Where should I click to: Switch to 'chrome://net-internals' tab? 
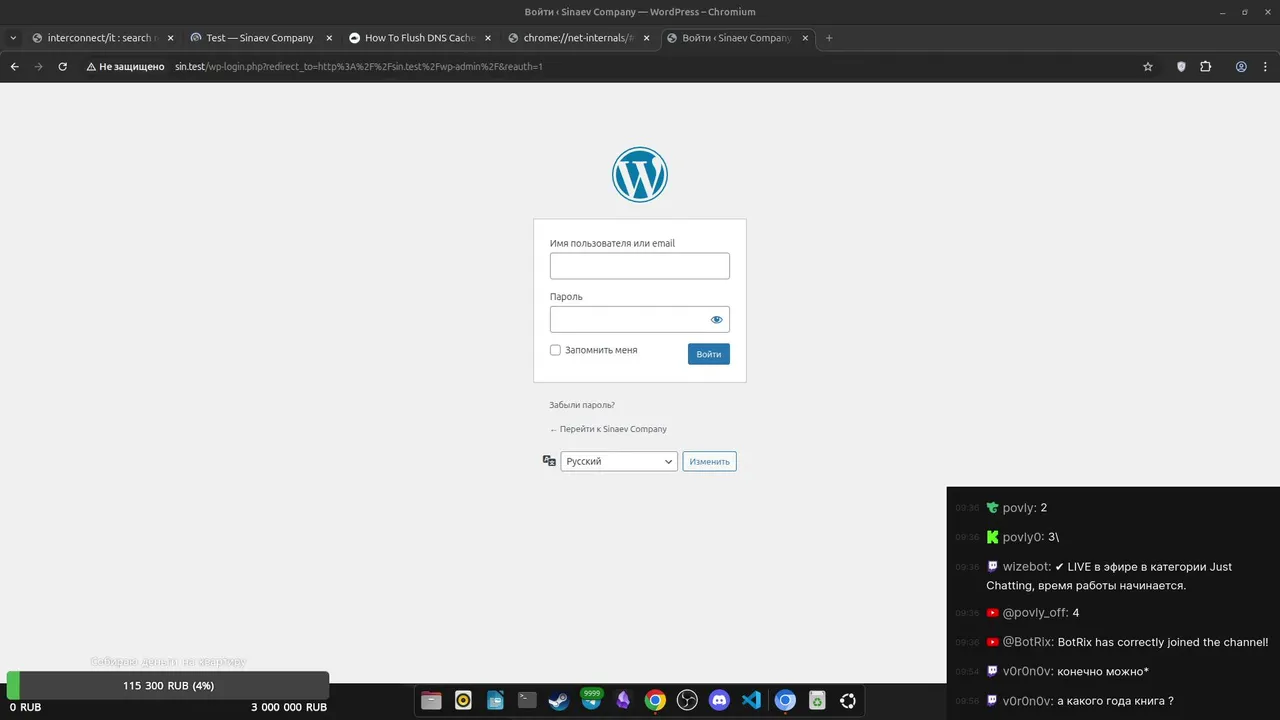point(578,38)
